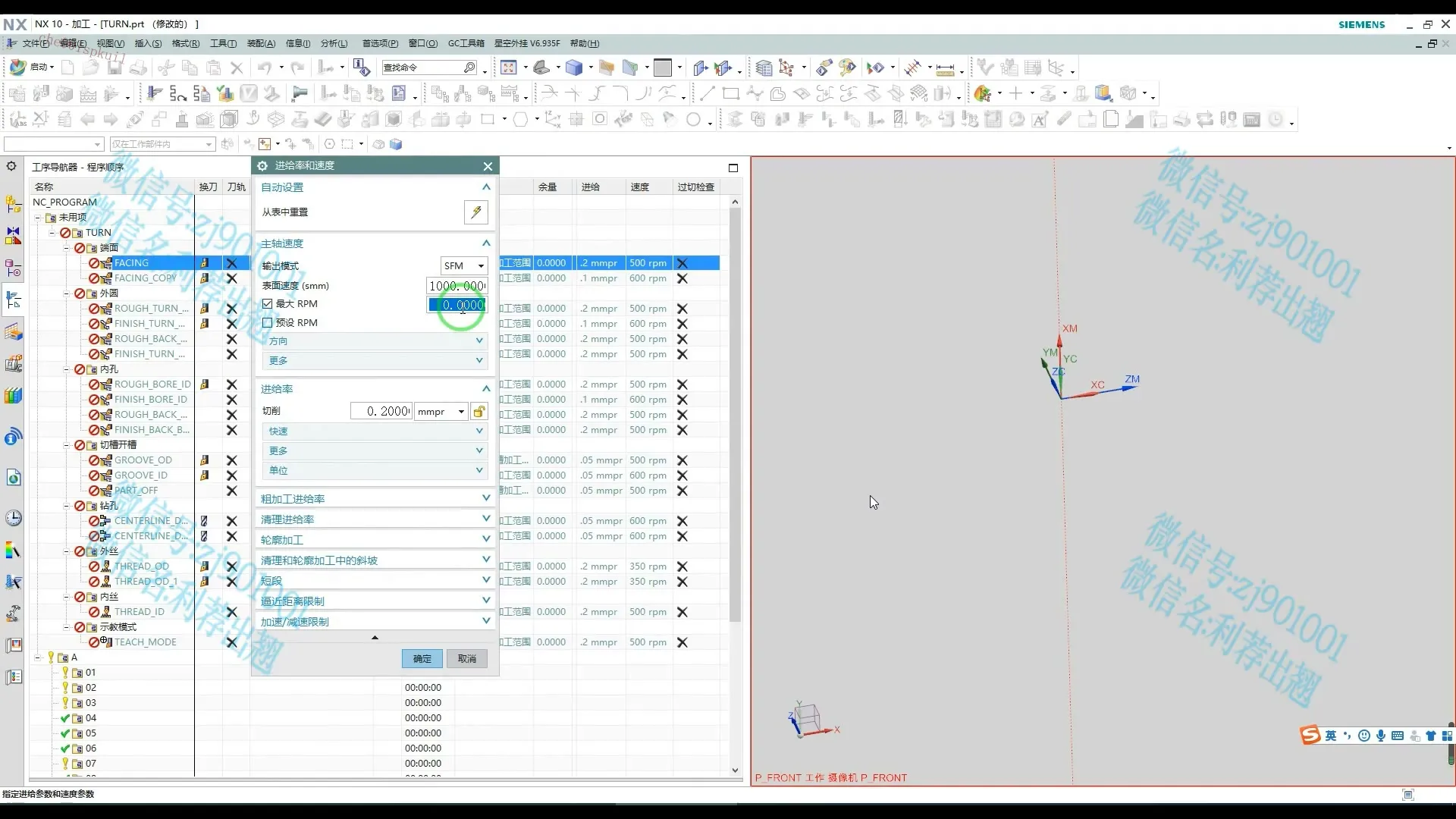Viewport: 1456px width, 819px height.
Task: Enable the 预设 RPM checkbox
Action: (x=267, y=322)
